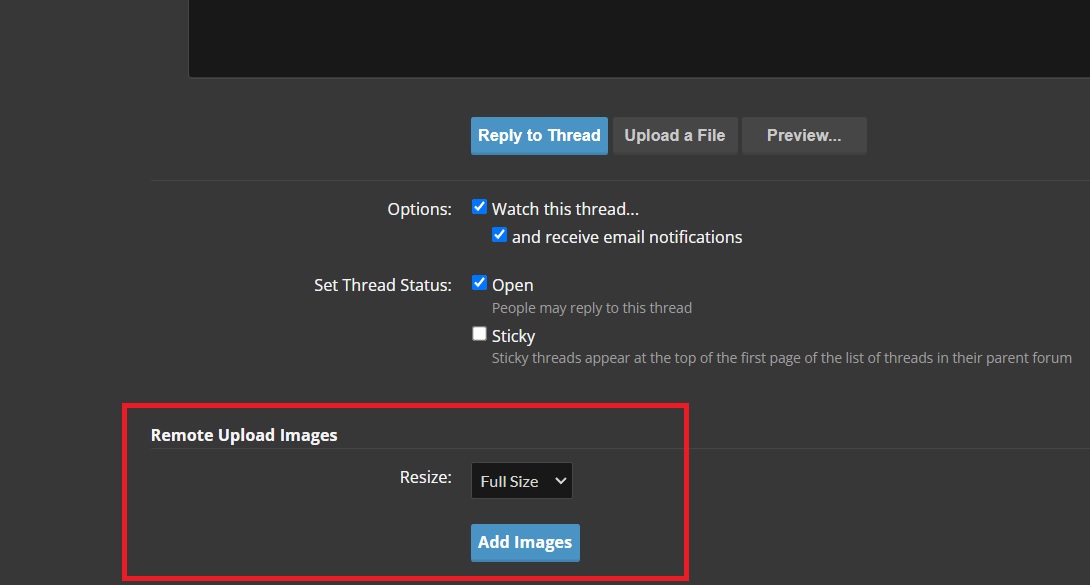
Task: Click the chevron arrow in the Resize combo box
Action: pyautogui.click(x=561, y=481)
